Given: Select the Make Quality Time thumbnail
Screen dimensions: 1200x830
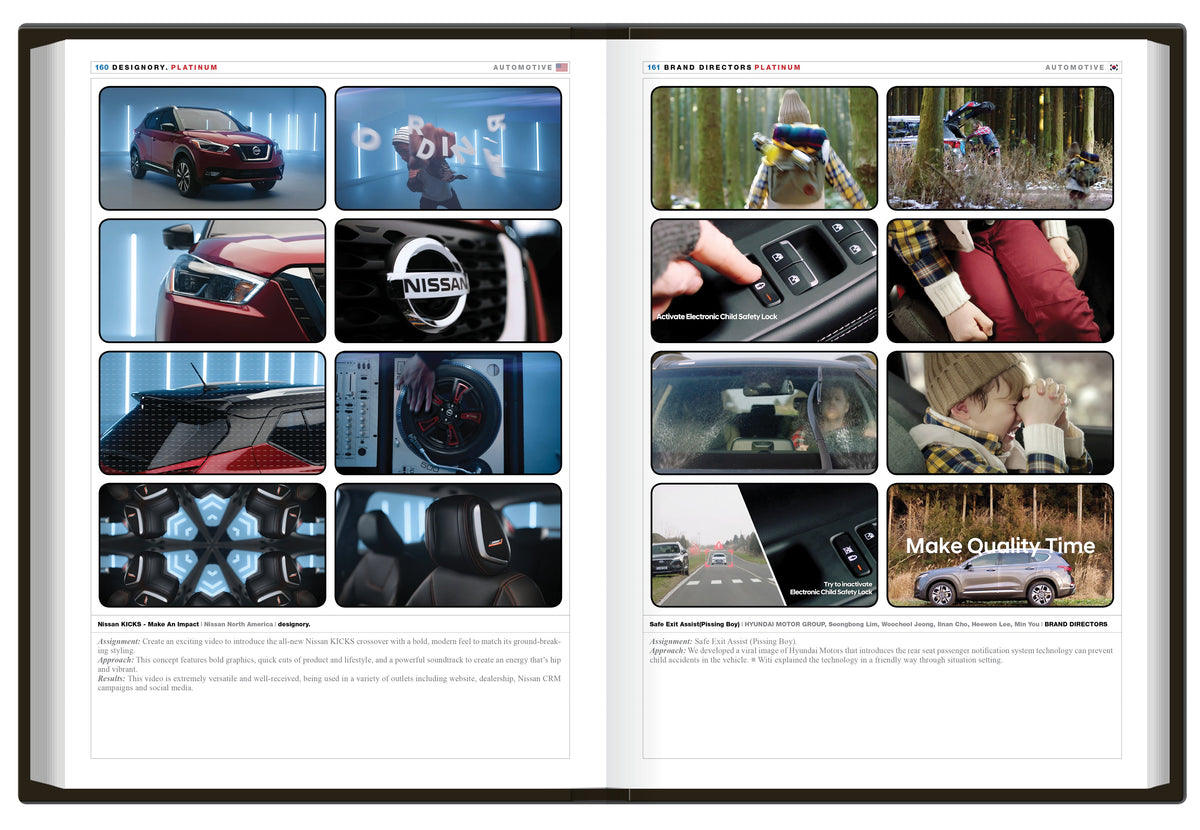Looking at the screenshot, I should tap(1000, 545).
